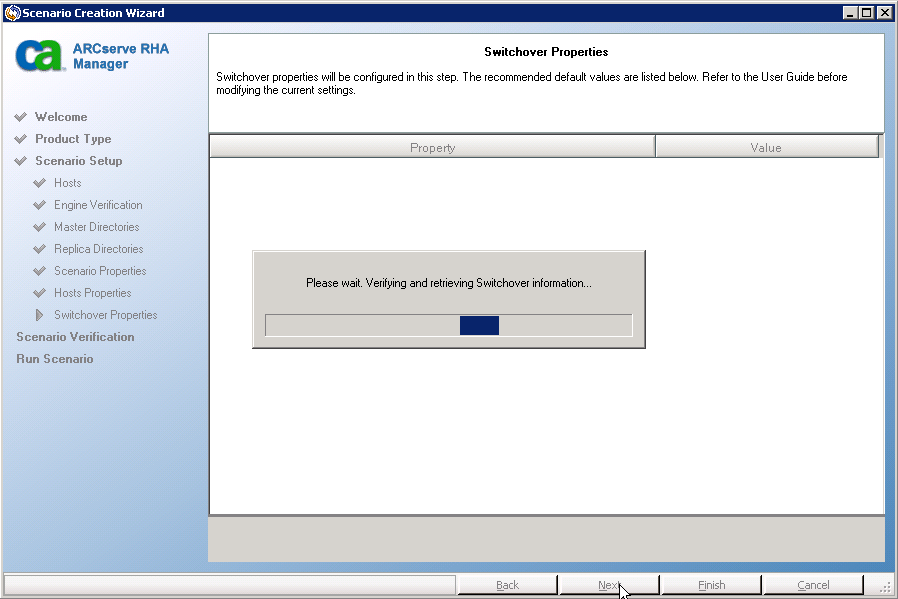Click the Finish button
This screenshot has height=599, width=898.
click(x=711, y=585)
